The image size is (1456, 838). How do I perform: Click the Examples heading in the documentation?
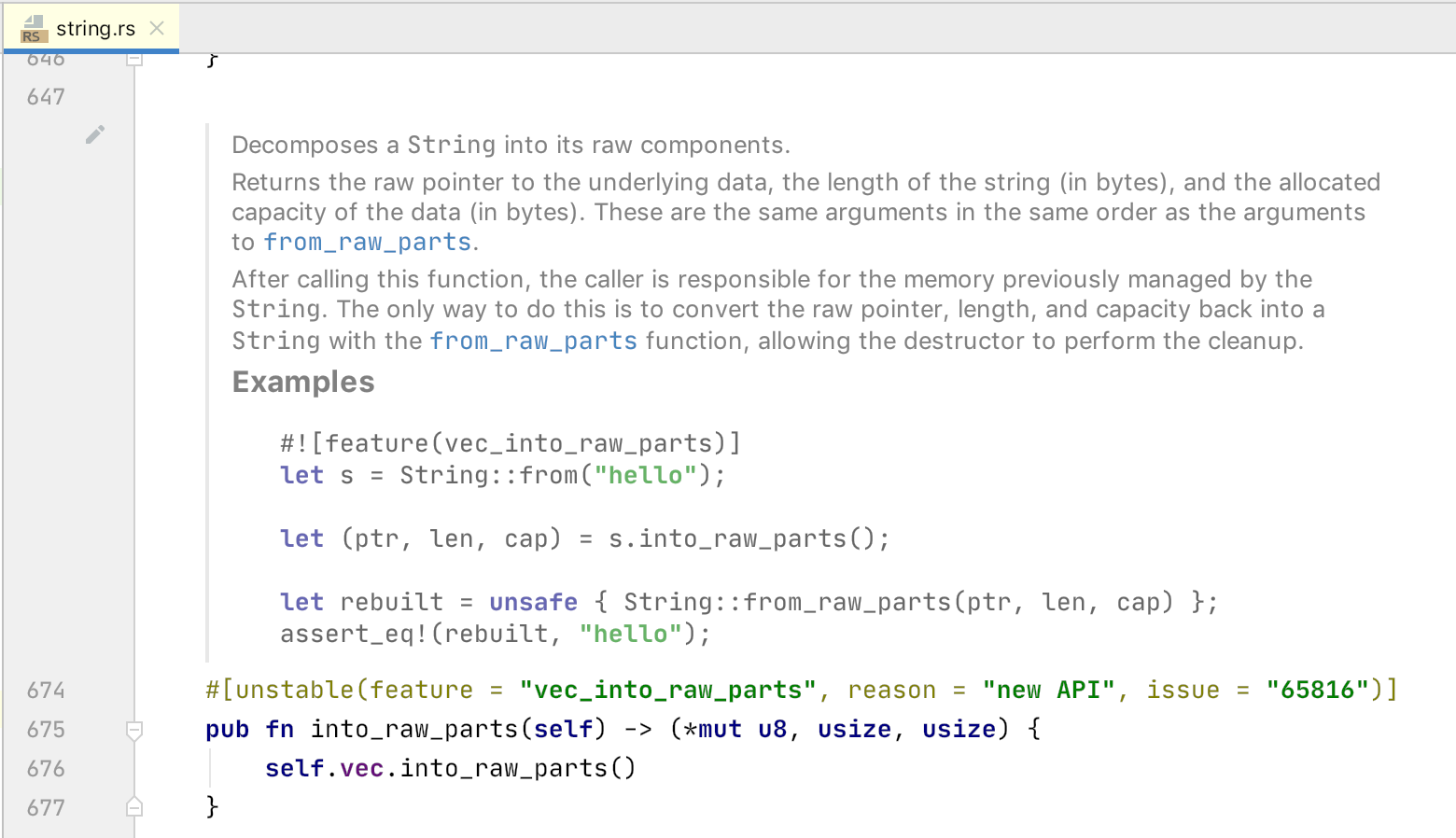(x=302, y=382)
